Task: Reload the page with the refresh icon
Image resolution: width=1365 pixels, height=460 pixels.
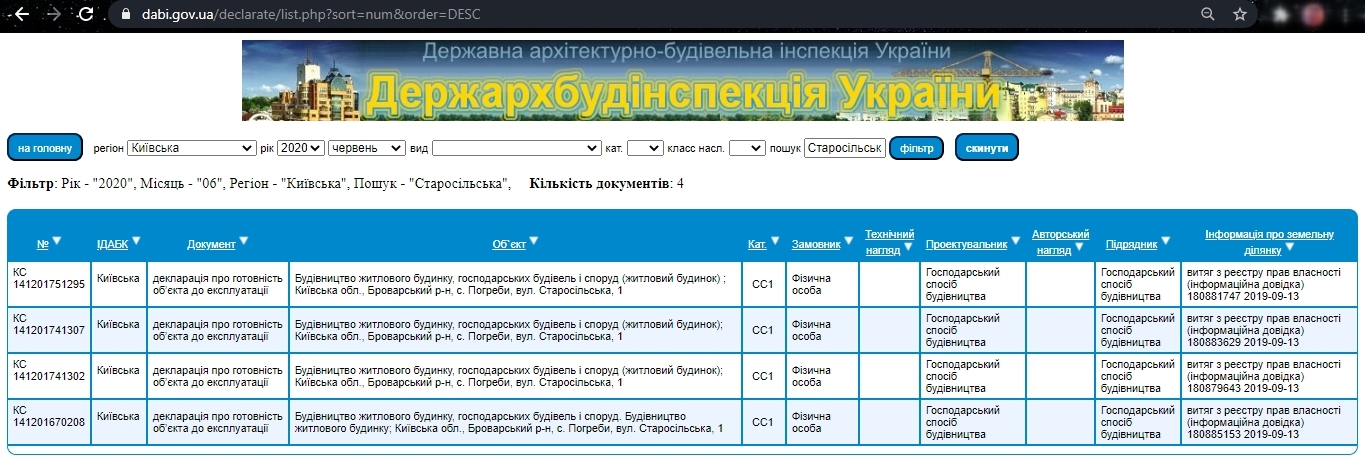Action: (x=86, y=14)
